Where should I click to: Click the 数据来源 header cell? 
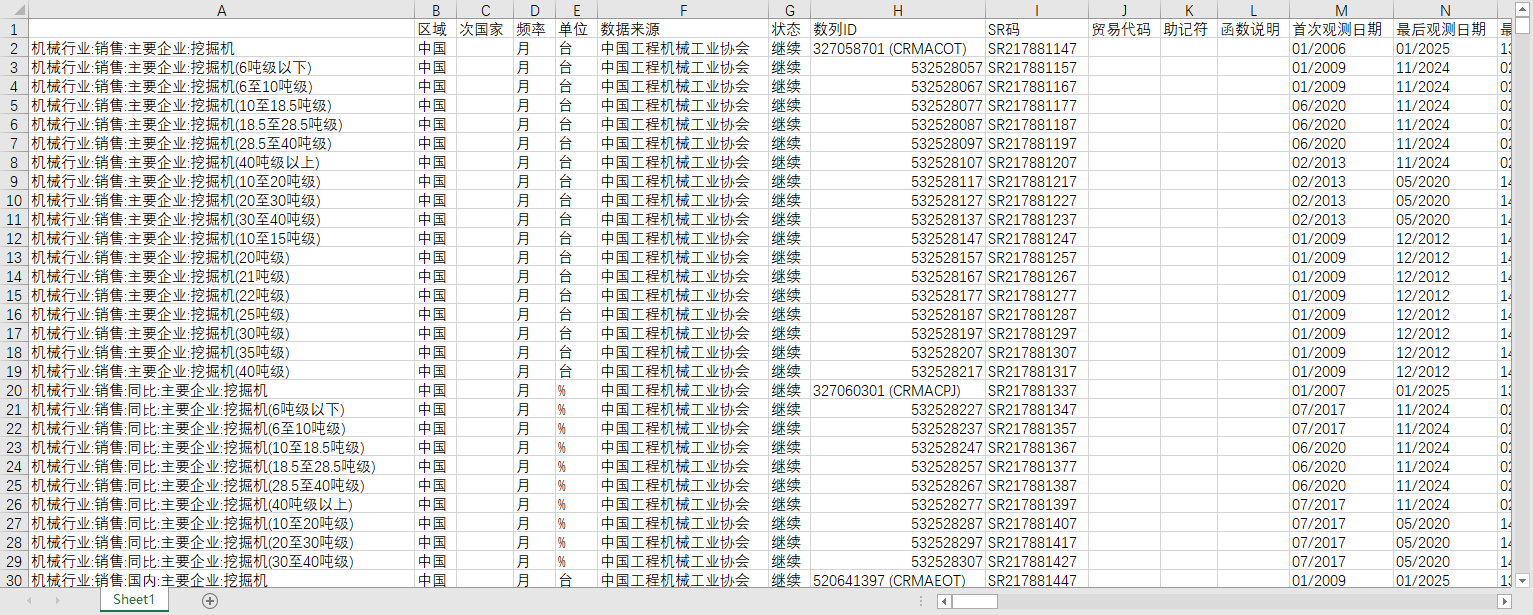[683, 29]
